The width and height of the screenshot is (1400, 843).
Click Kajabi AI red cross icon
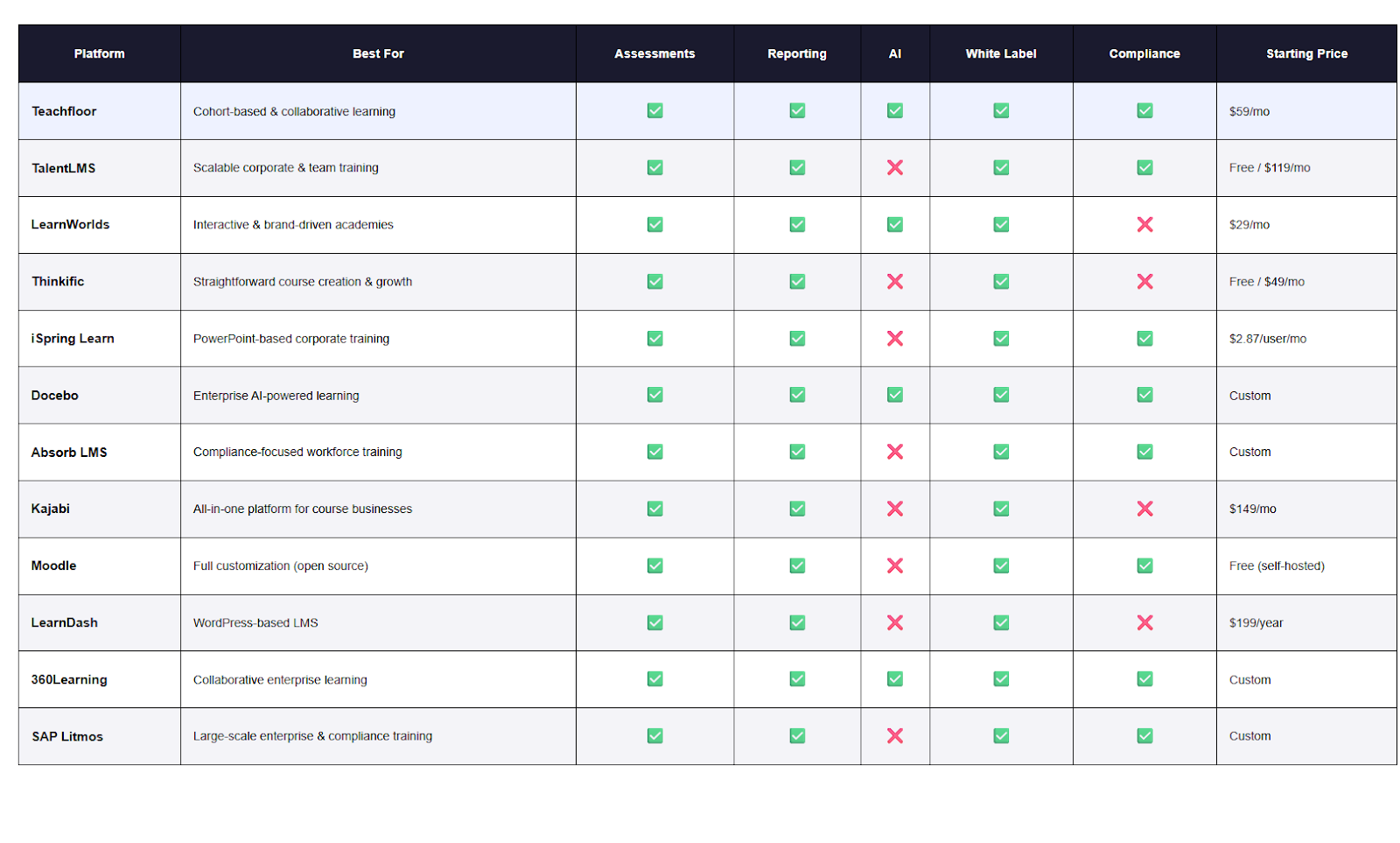[x=894, y=509]
